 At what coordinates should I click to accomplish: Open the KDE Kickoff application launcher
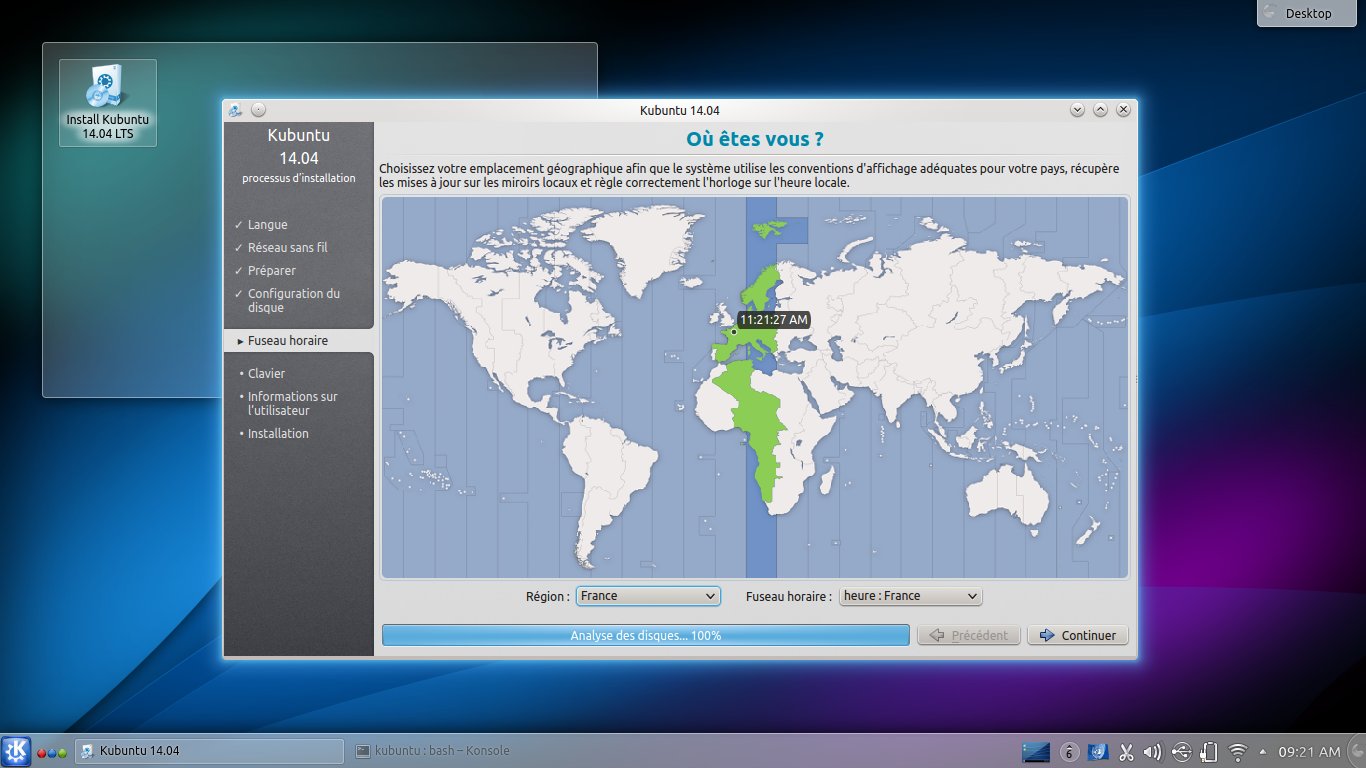coord(16,751)
